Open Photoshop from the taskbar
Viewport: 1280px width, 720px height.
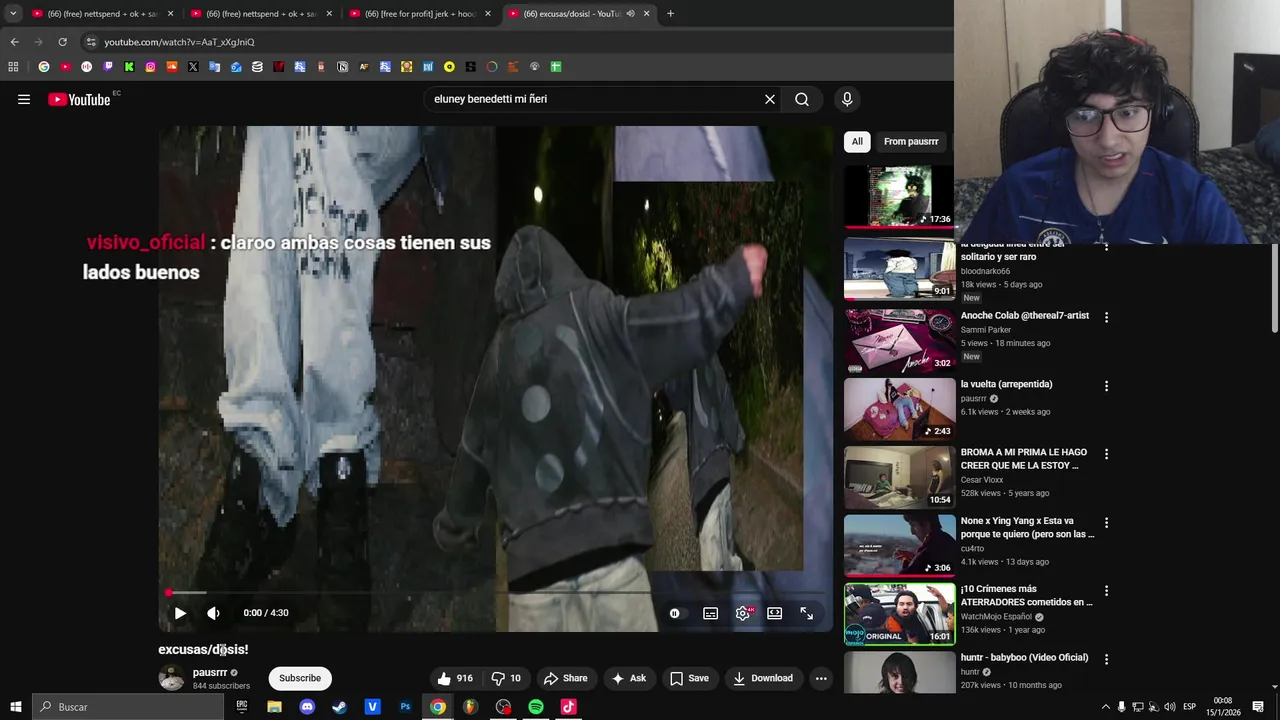click(x=405, y=707)
